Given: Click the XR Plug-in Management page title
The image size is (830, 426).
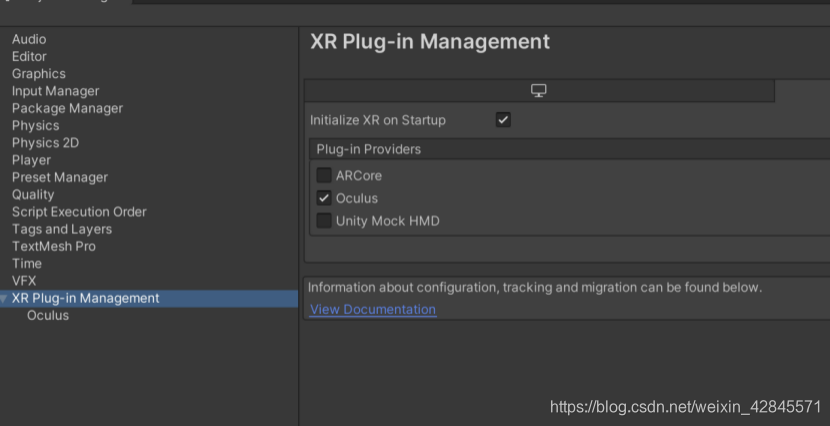Looking at the screenshot, I should point(430,42).
